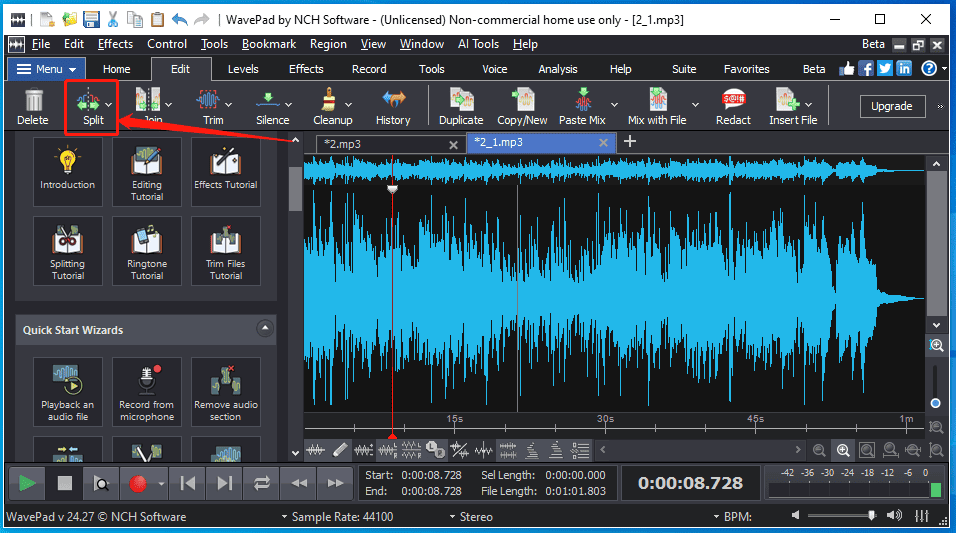Click the cut scissors icon

point(113,20)
